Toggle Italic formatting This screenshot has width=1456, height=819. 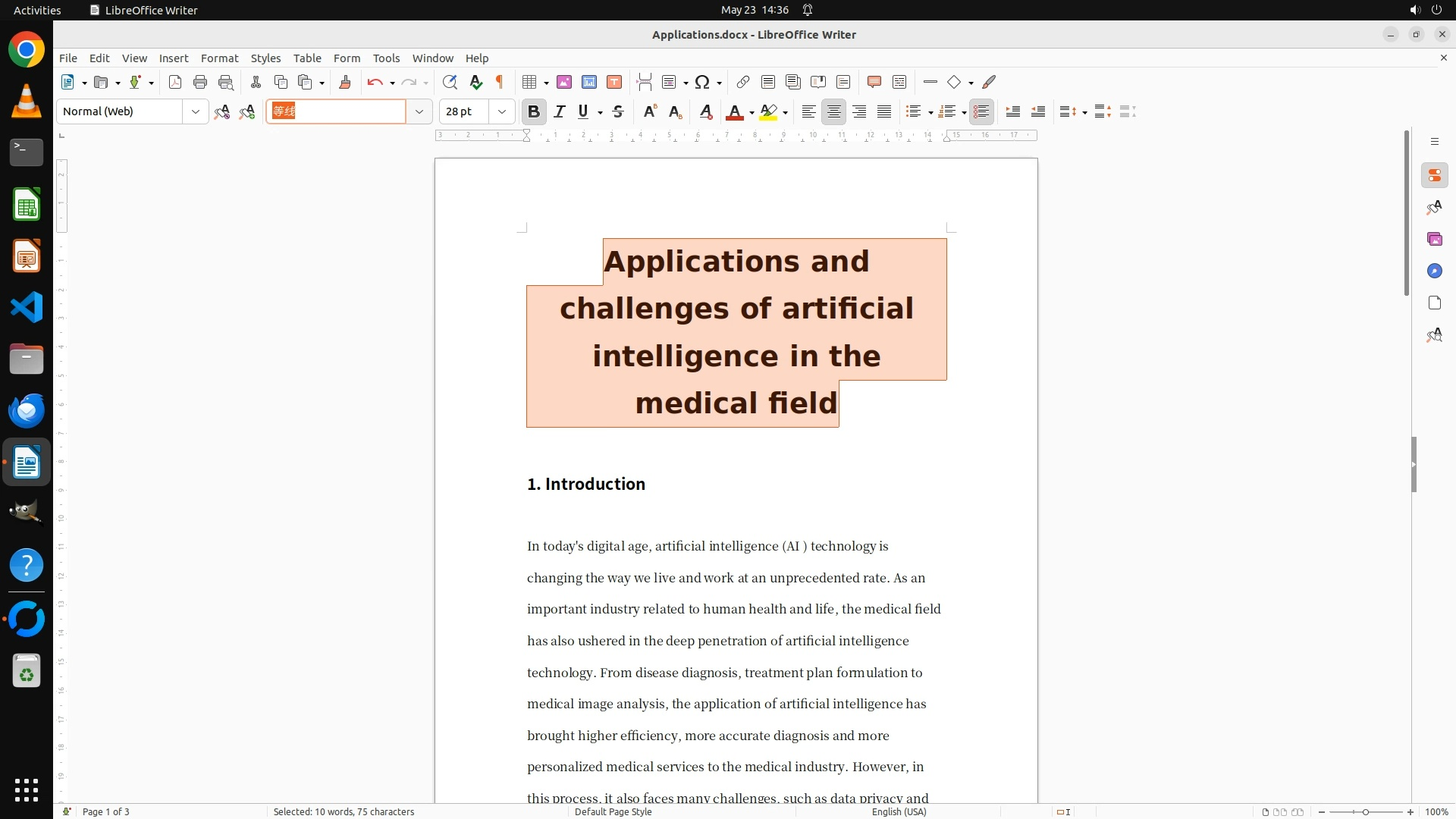pos(560,111)
